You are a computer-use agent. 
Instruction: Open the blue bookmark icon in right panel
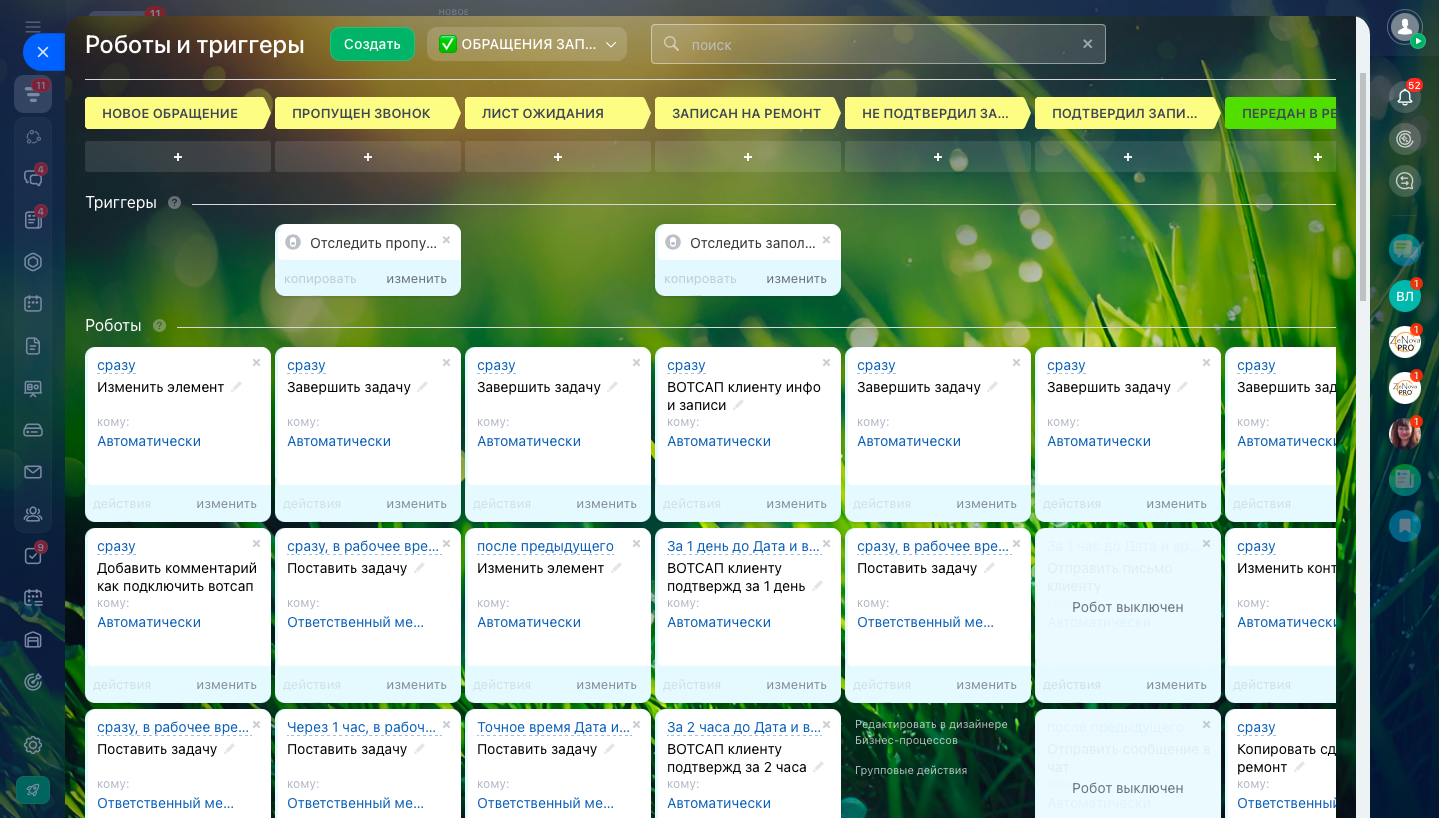pos(1405,526)
